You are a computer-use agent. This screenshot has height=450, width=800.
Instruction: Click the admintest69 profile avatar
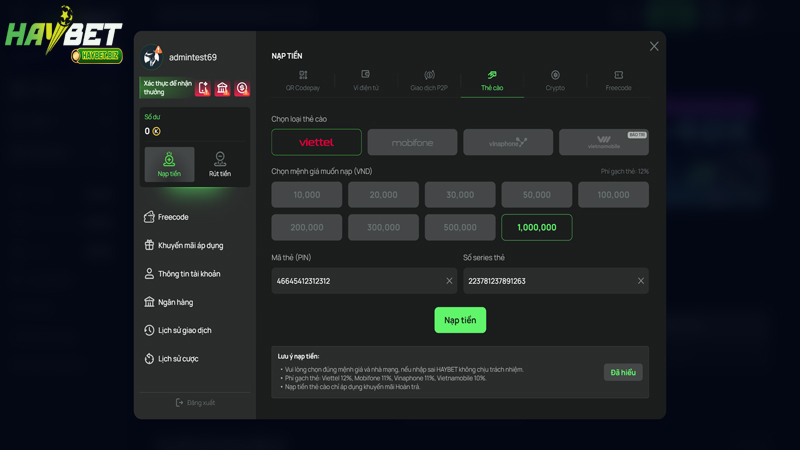153,57
